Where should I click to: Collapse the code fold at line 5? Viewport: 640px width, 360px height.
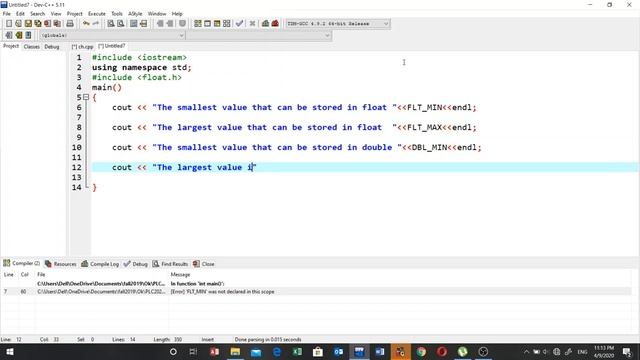coord(86,97)
